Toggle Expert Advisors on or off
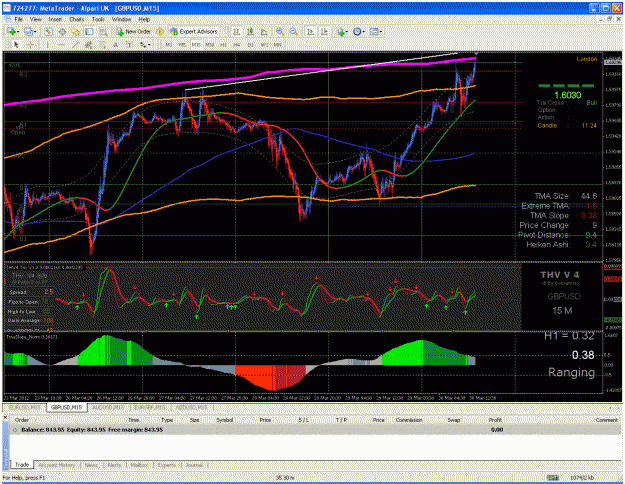 click(194, 31)
